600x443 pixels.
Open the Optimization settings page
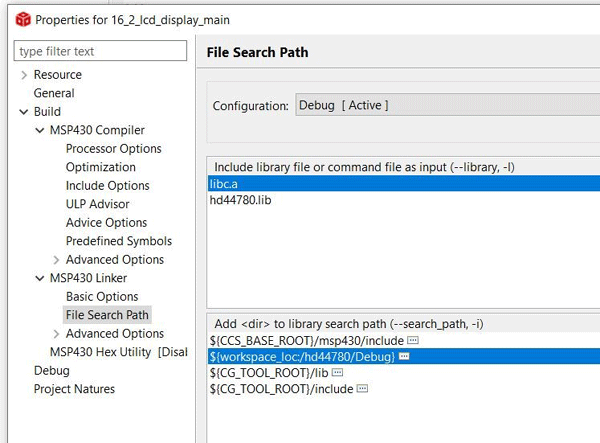[x=100, y=167]
